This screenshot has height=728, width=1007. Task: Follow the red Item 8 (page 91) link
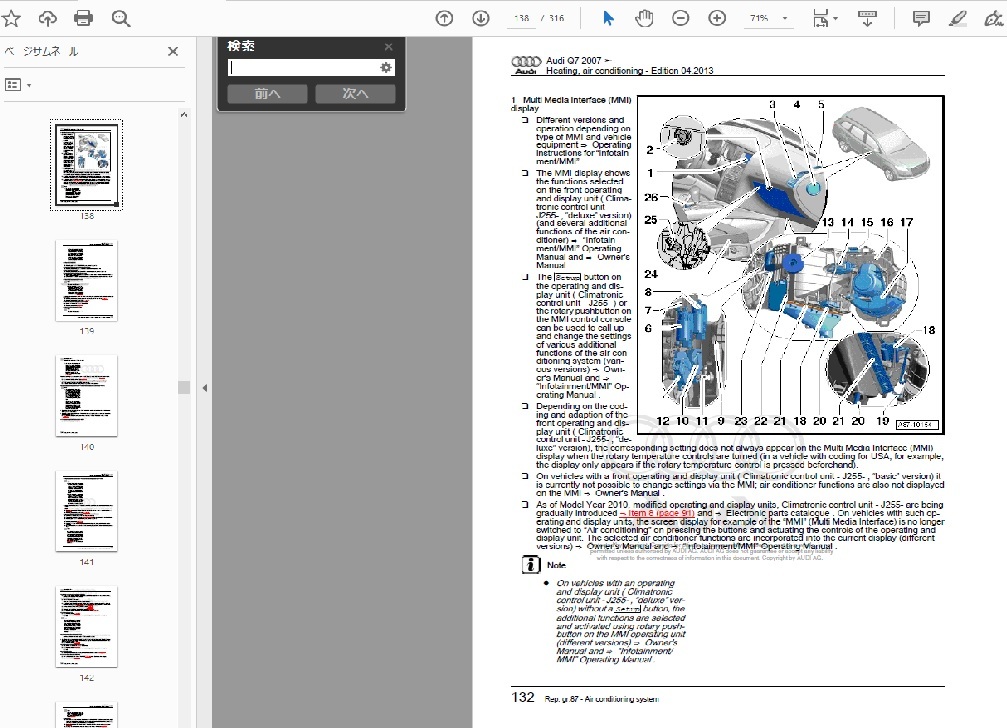656,514
